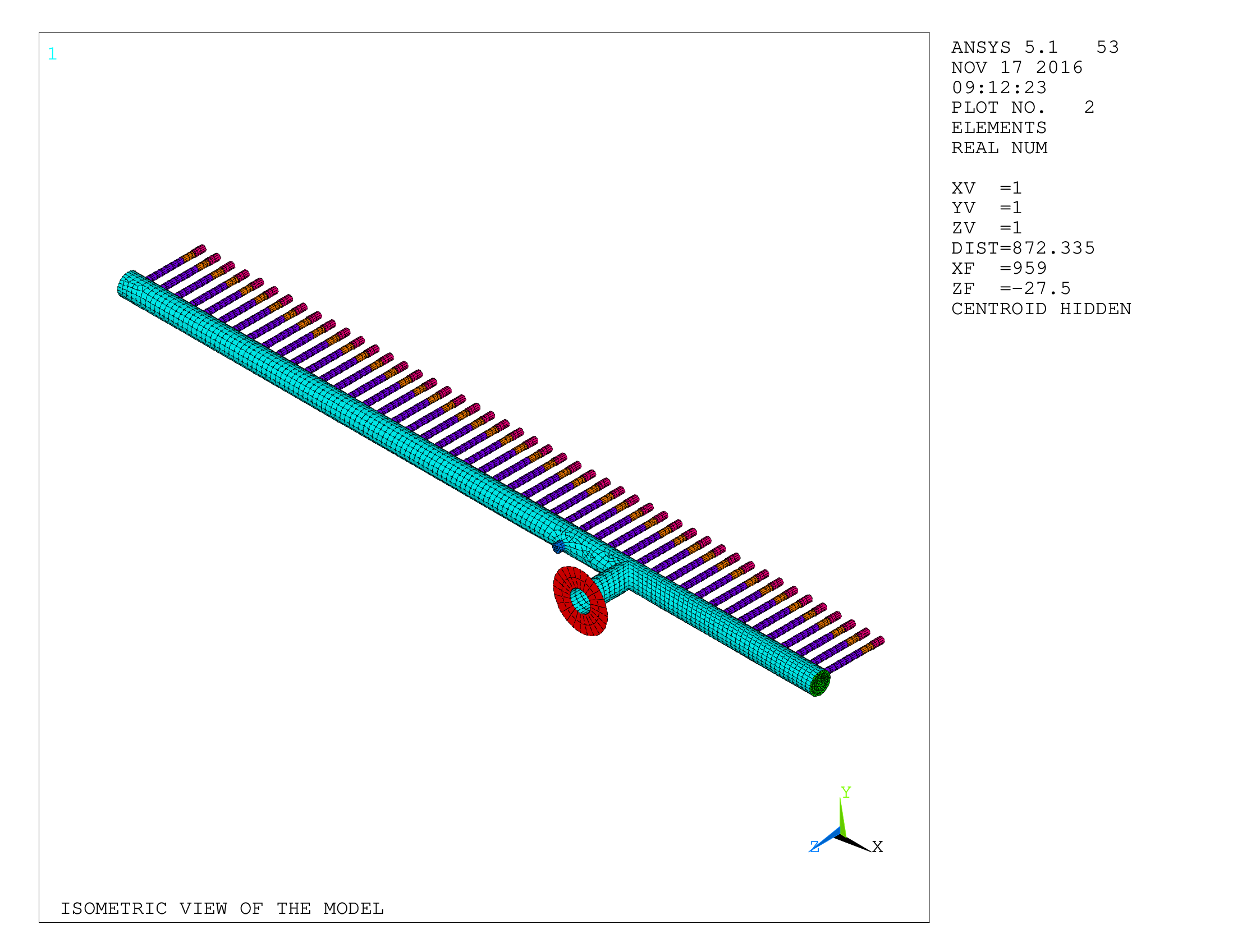Viewport: 1233px width, 952px height.
Task: Click the "ZF =-27.5" focus value
Action: click(1011, 288)
